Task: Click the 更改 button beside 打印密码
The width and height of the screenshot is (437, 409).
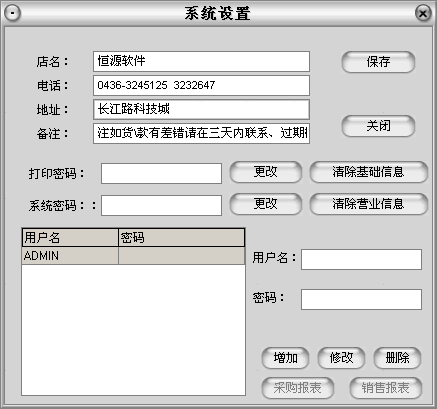Action: [x=266, y=172]
